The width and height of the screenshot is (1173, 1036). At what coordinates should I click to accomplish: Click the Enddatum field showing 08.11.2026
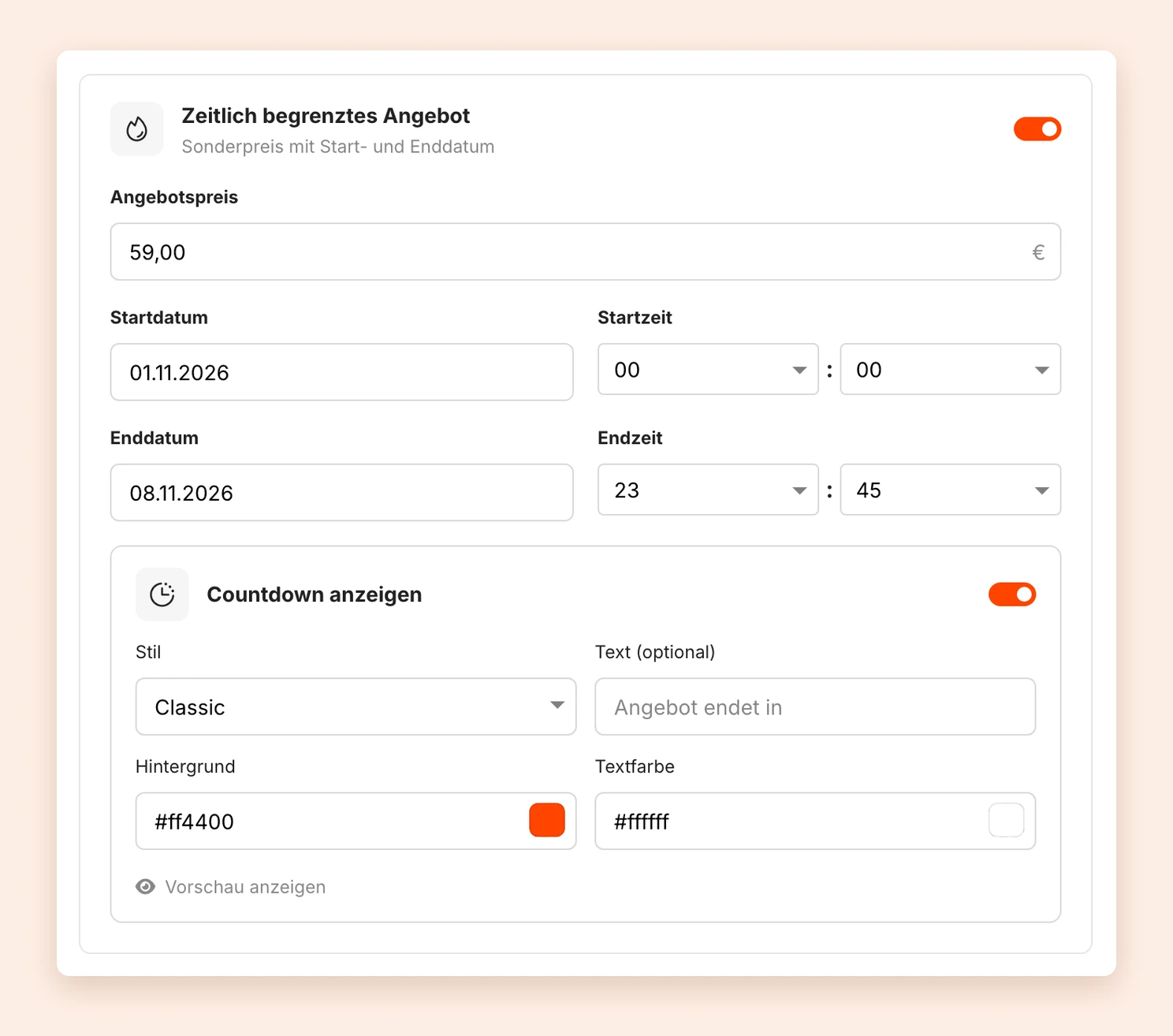click(341, 493)
